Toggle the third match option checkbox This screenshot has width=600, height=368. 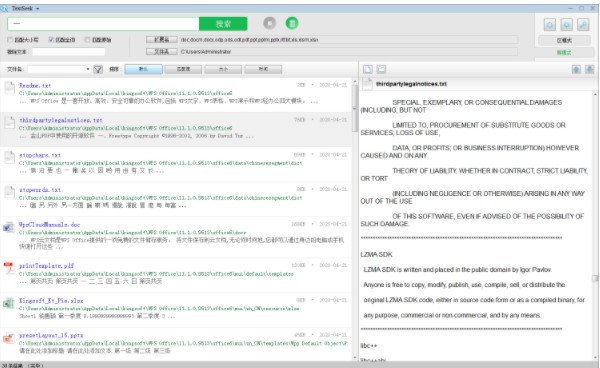coord(87,40)
